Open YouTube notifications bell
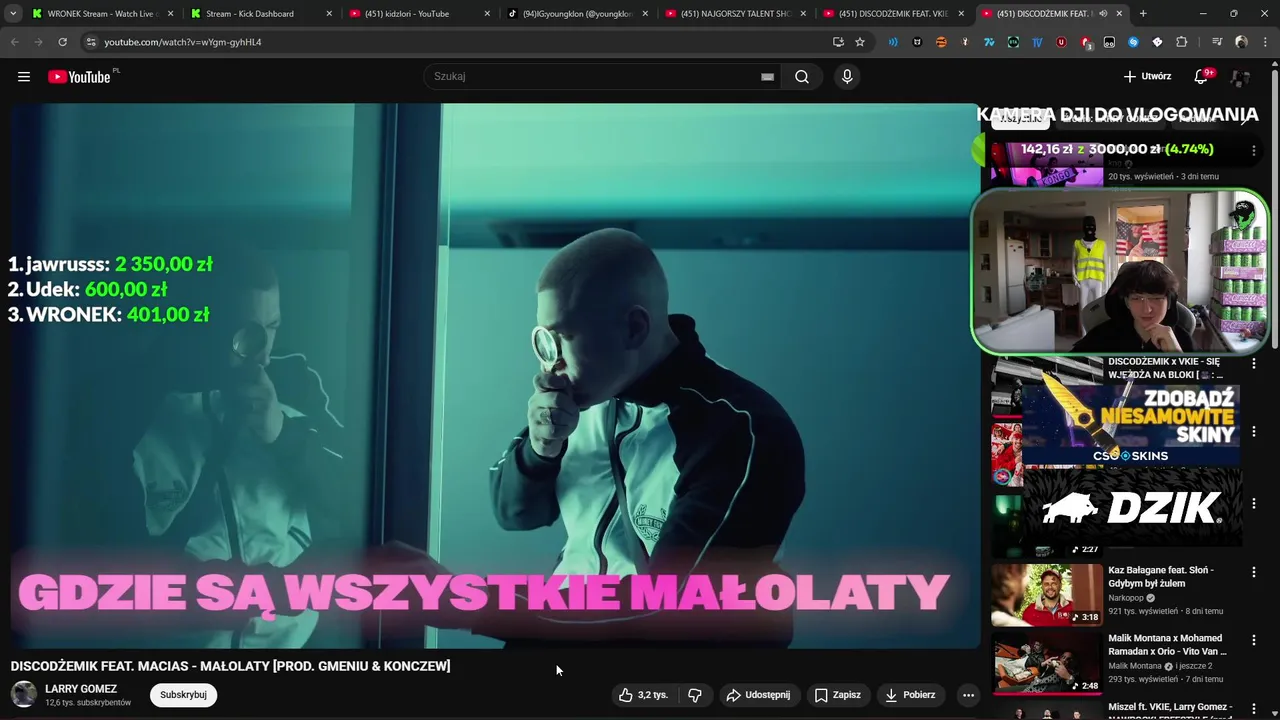 (1202, 77)
